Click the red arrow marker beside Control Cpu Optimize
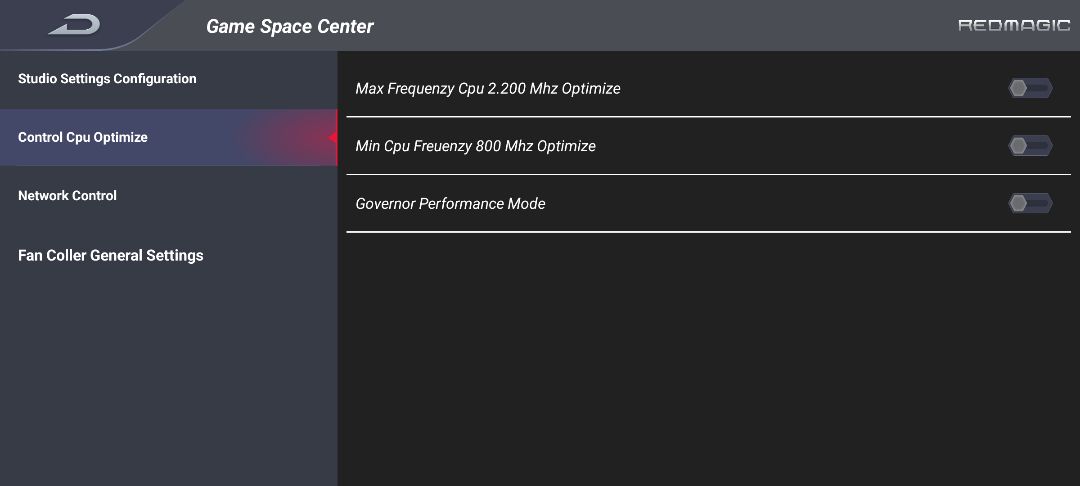 click(x=333, y=138)
